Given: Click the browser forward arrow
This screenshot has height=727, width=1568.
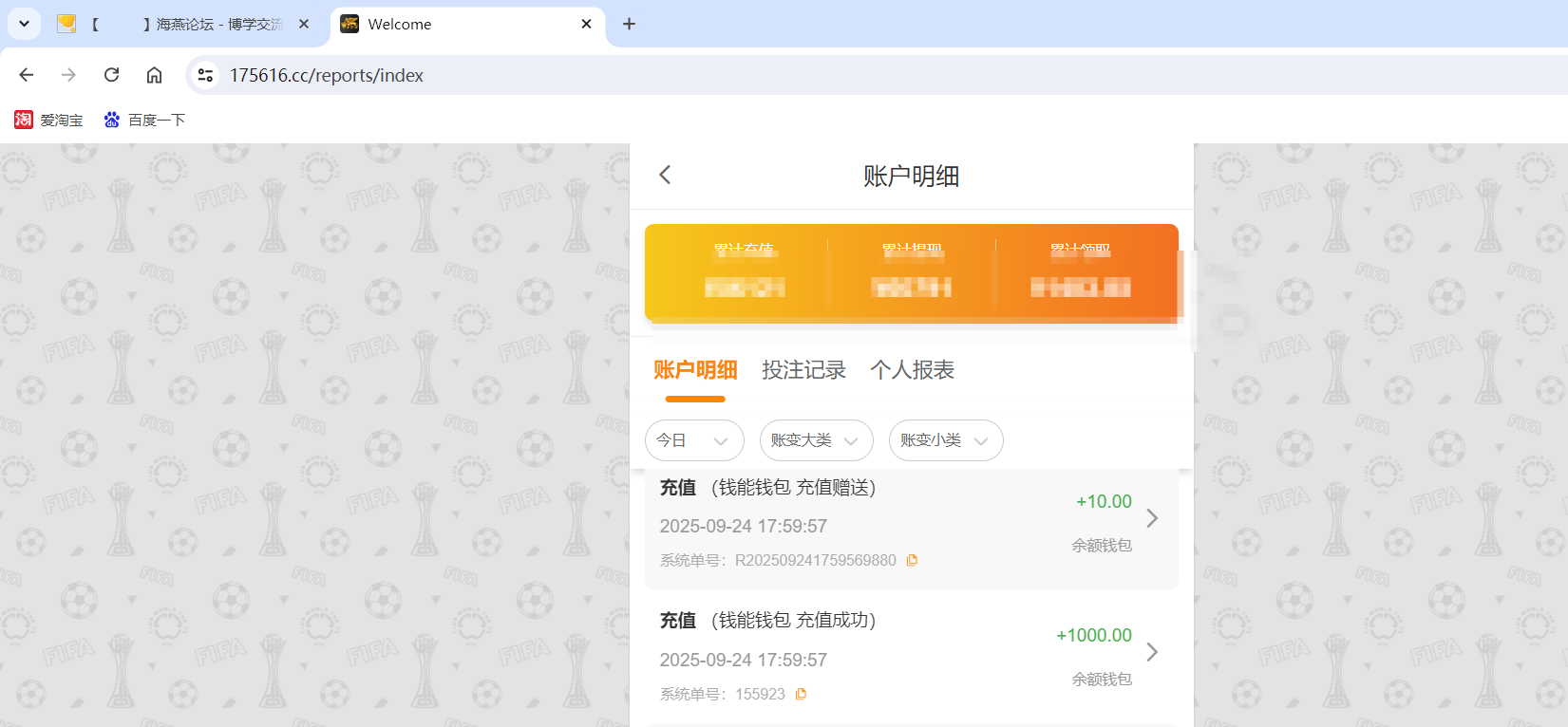Looking at the screenshot, I should 68,75.
